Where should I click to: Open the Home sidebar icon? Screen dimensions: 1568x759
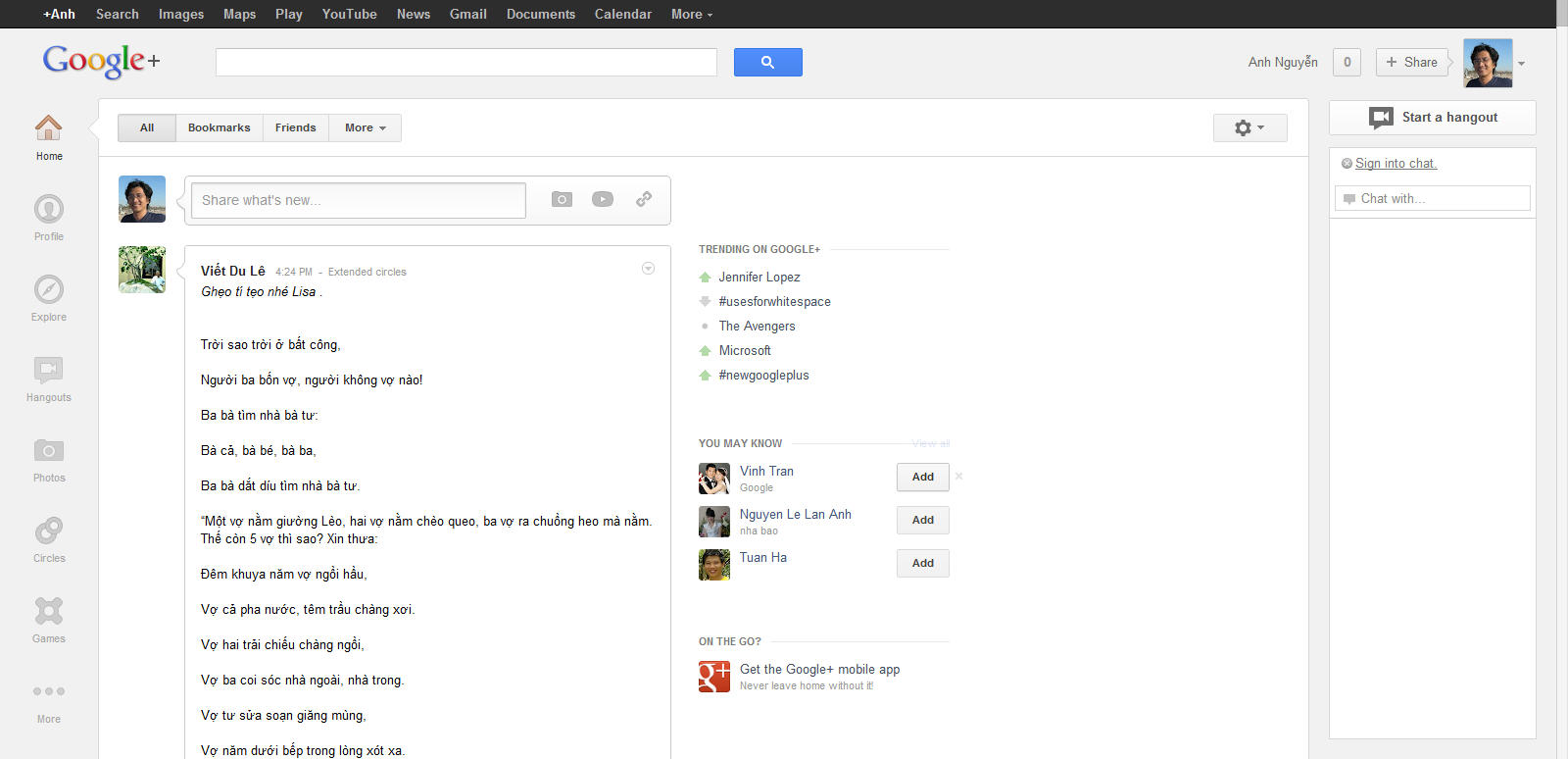[49, 127]
